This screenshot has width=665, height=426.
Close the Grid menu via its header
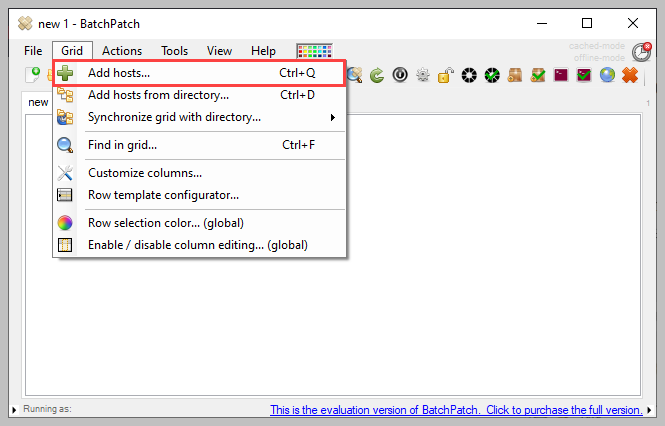pyautogui.click(x=72, y=51)
